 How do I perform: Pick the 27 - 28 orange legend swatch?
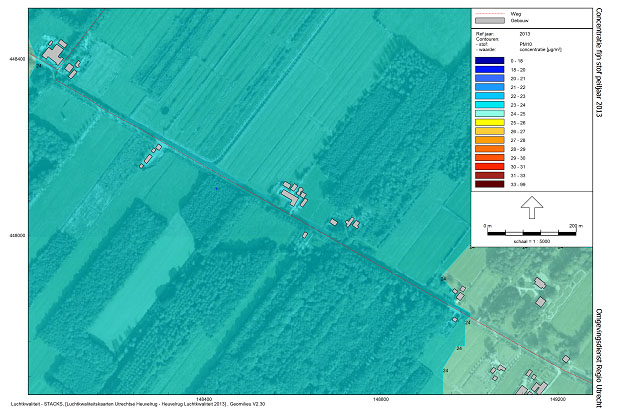tap(490, 140)
